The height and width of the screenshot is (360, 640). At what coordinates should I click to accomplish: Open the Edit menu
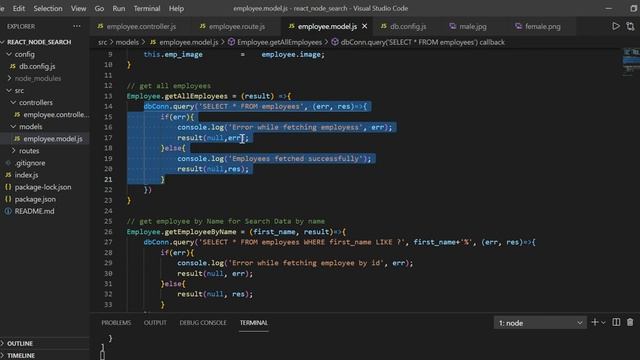19,8
